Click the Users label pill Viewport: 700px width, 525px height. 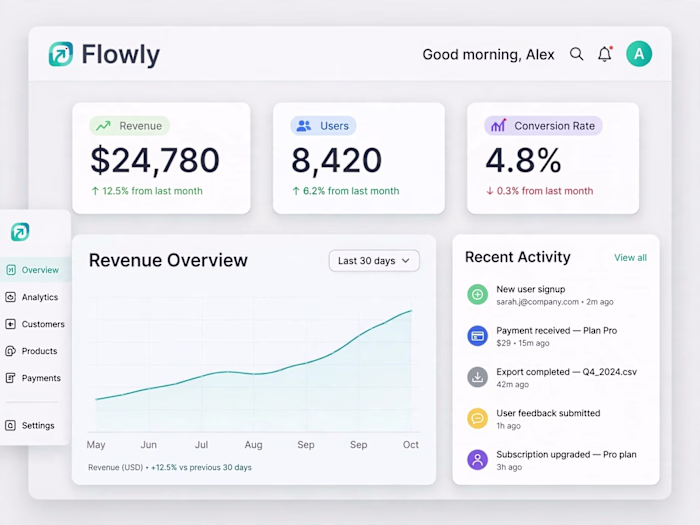(323, 126)
